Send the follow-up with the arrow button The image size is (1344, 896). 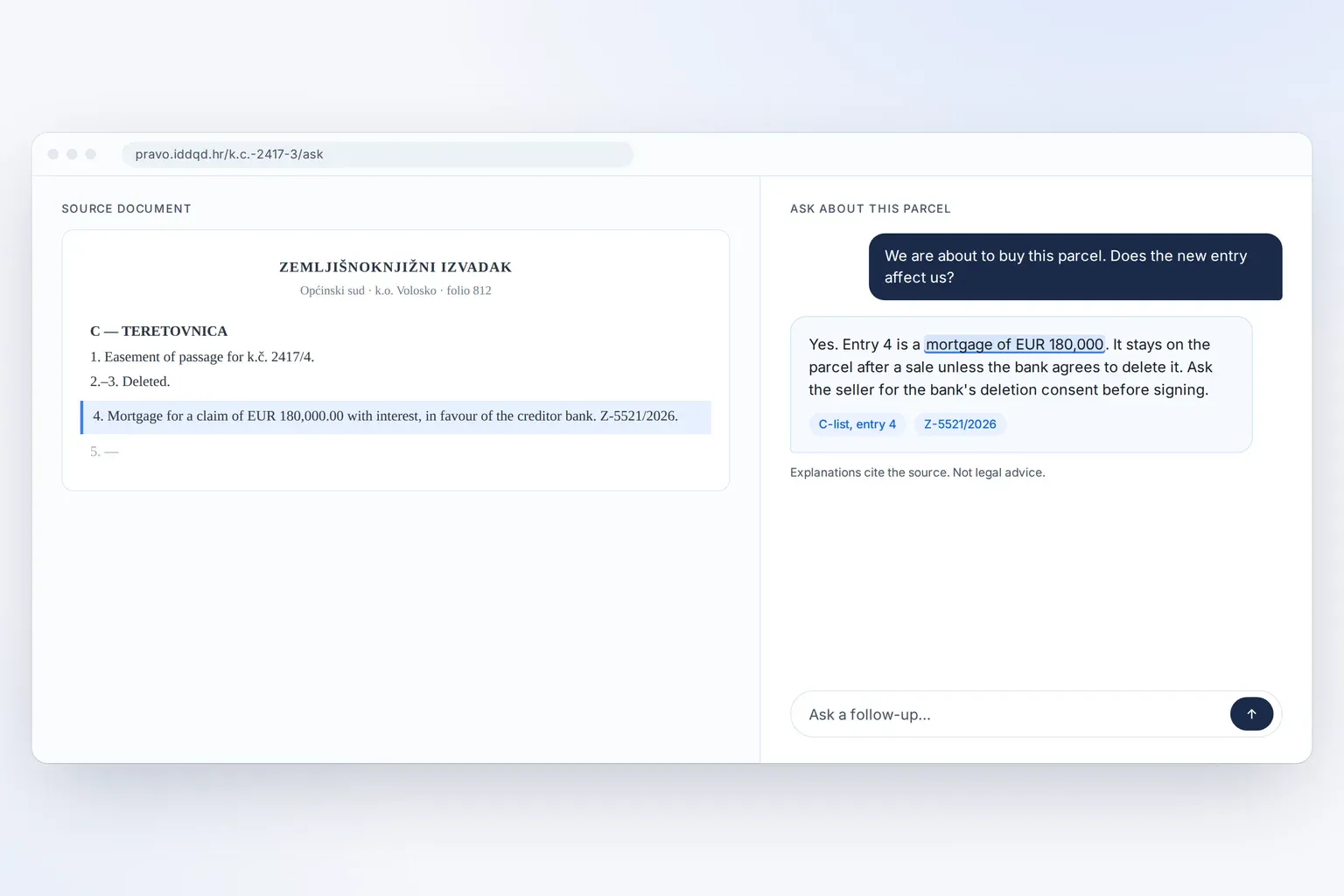(1251, 714)
